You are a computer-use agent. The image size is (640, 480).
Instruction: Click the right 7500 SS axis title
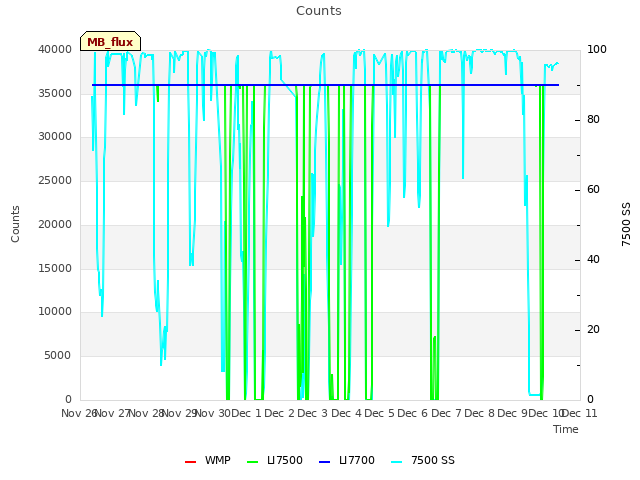(x=626, y=224)
